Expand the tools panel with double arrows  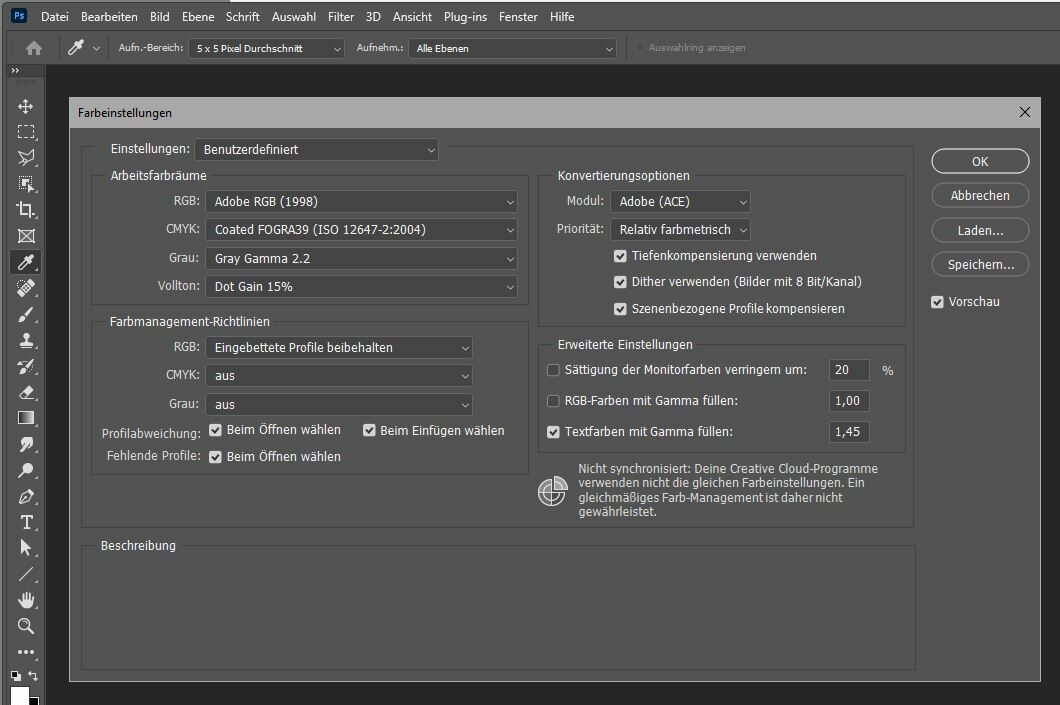[x=16, y=70]
